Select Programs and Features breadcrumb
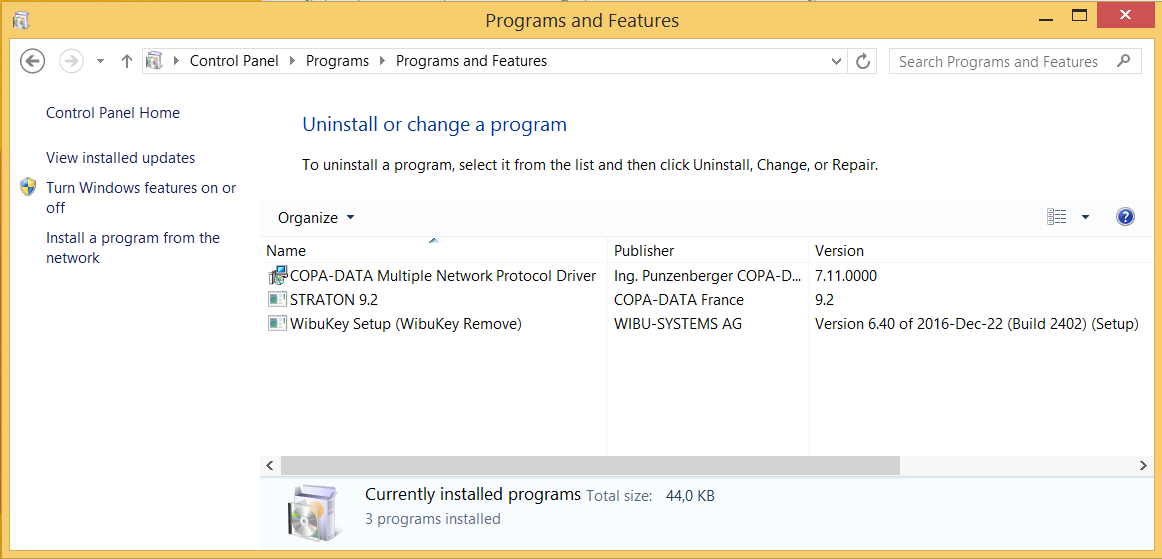Viewport: 1162px width, 559px height. point(471,61)
